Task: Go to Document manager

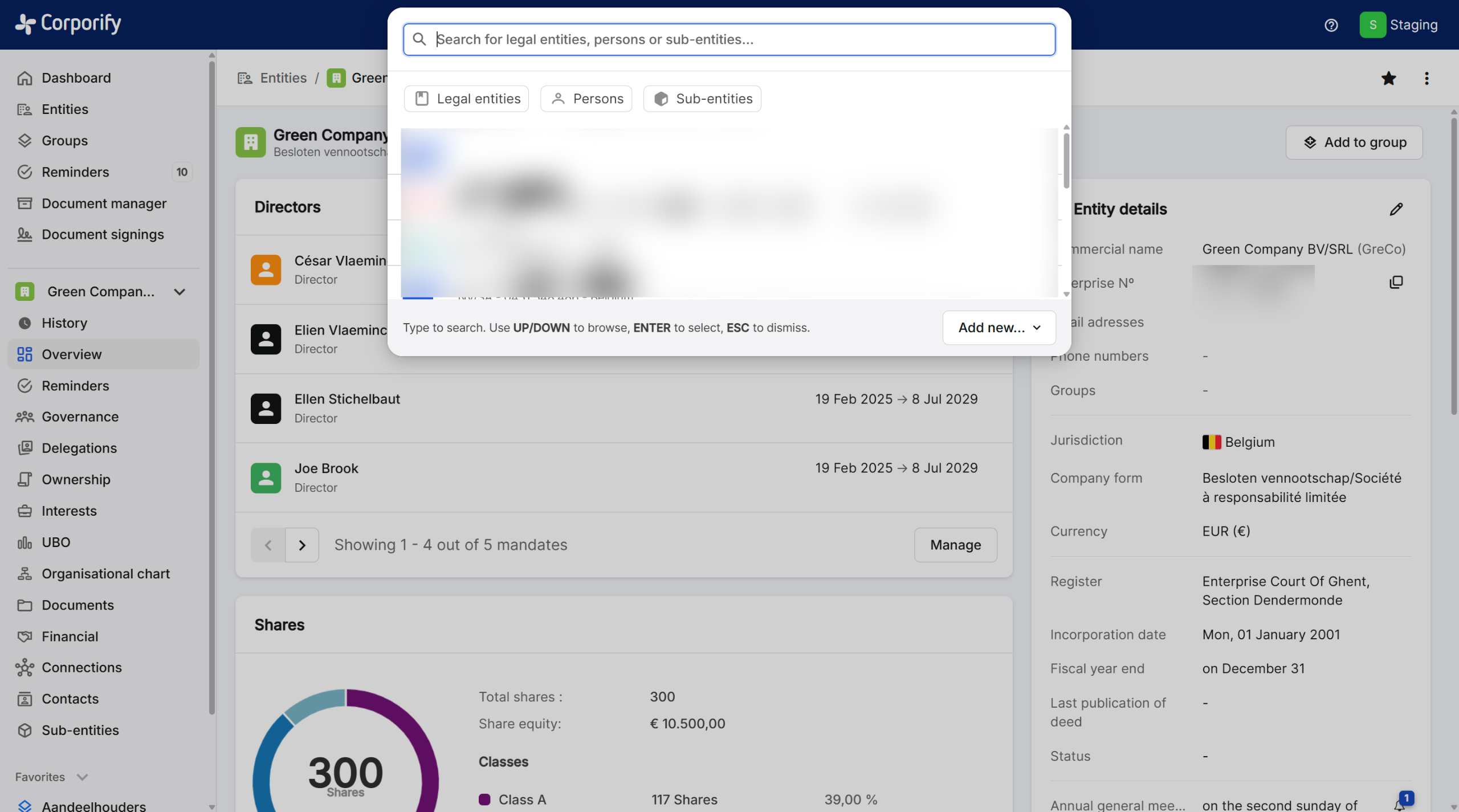Action: click(104, 203)
